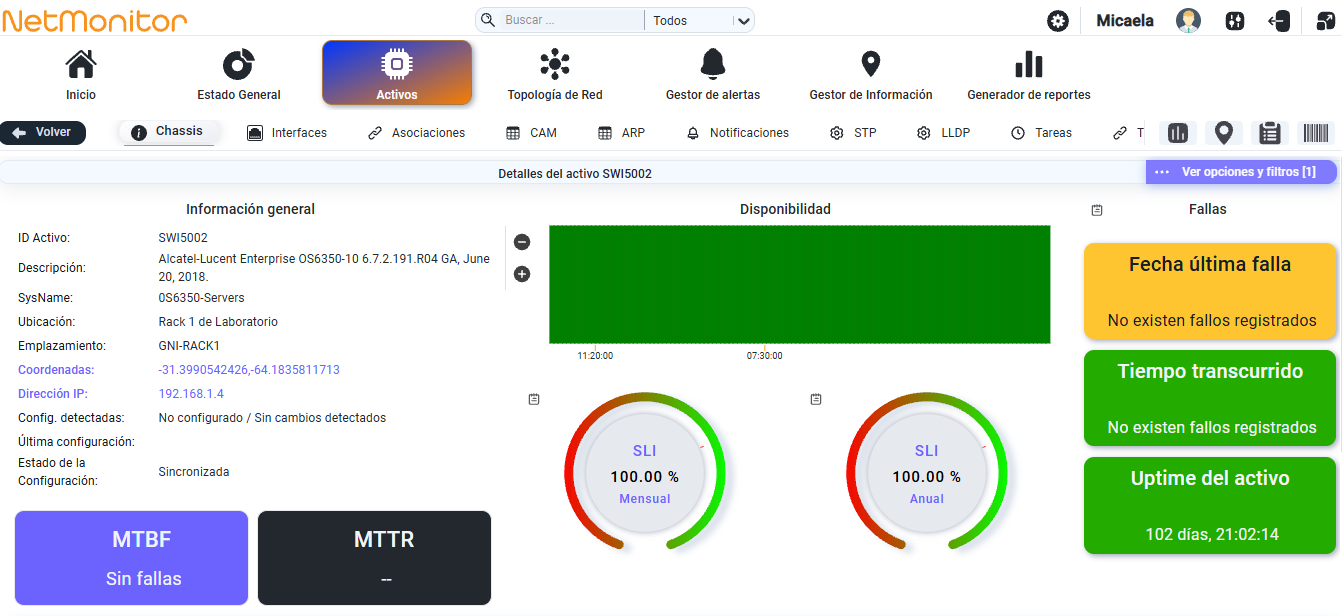Click the Uptime del activo card
Viewport: 1342px width, 616px height.
coord(1210,505)
